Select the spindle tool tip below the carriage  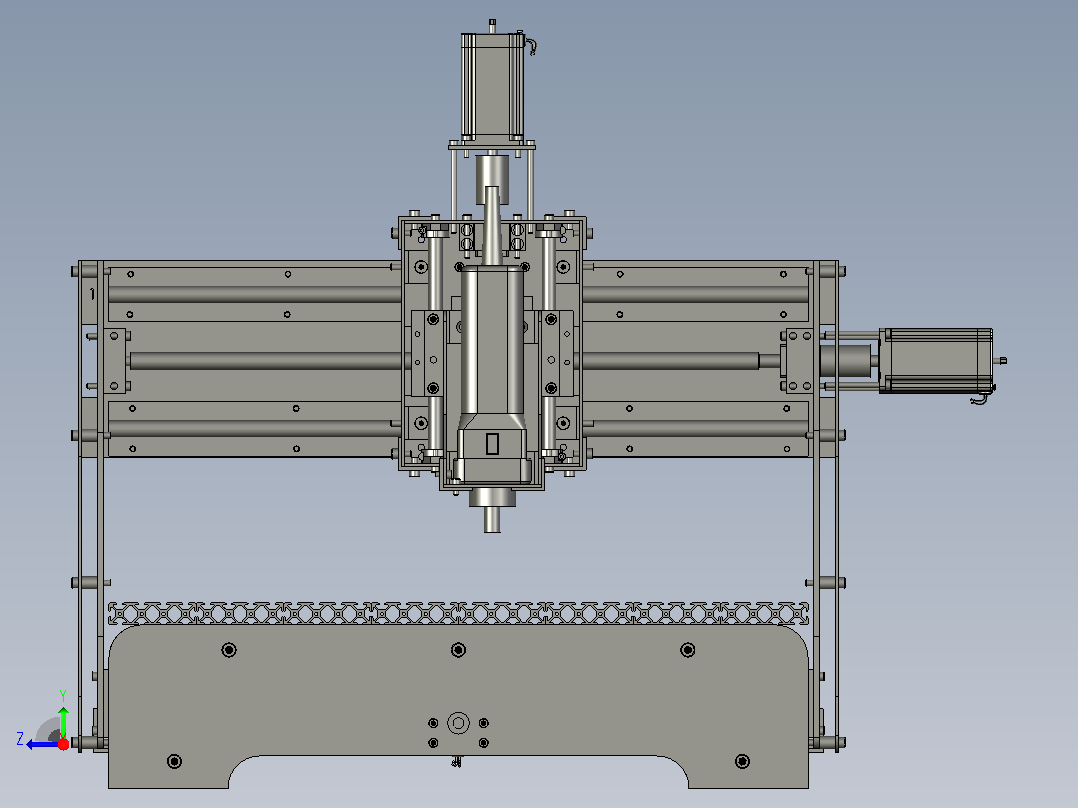[x=492, y=520]
